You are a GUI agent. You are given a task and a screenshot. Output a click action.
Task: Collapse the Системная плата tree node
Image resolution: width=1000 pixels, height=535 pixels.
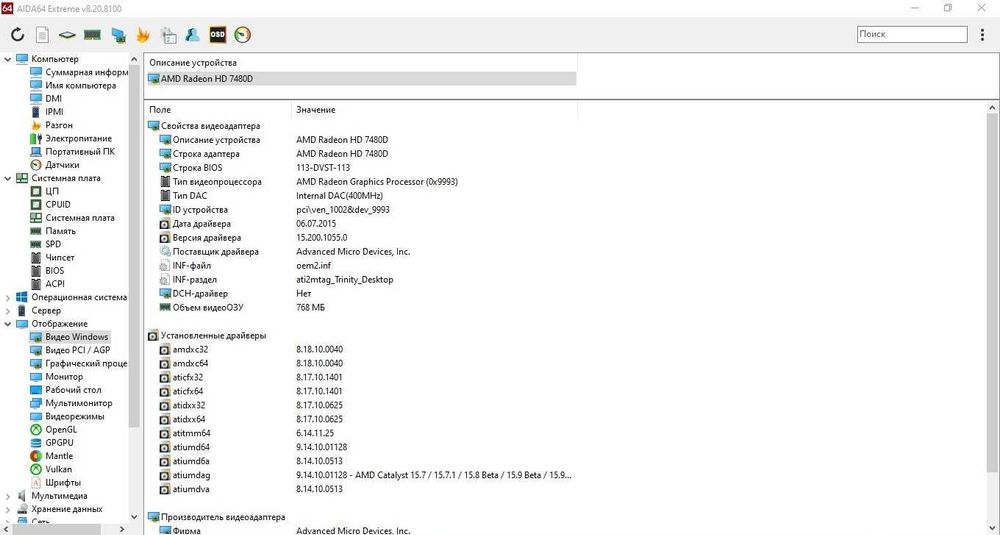point(8,179)
